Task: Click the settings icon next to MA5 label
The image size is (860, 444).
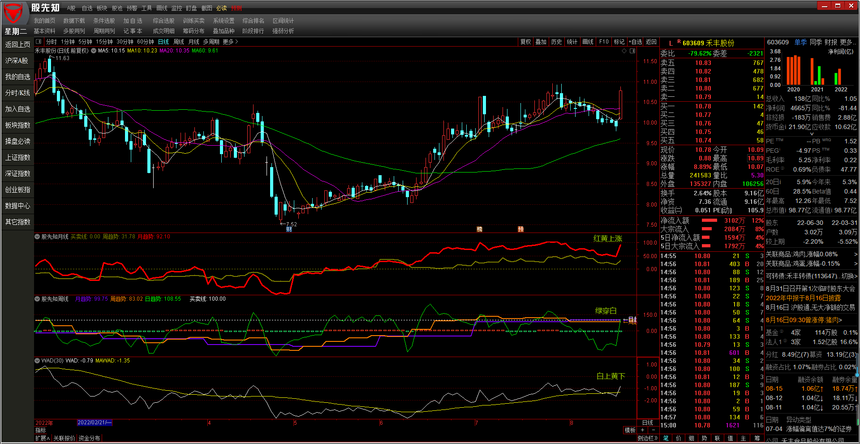Action: point(94,50)
